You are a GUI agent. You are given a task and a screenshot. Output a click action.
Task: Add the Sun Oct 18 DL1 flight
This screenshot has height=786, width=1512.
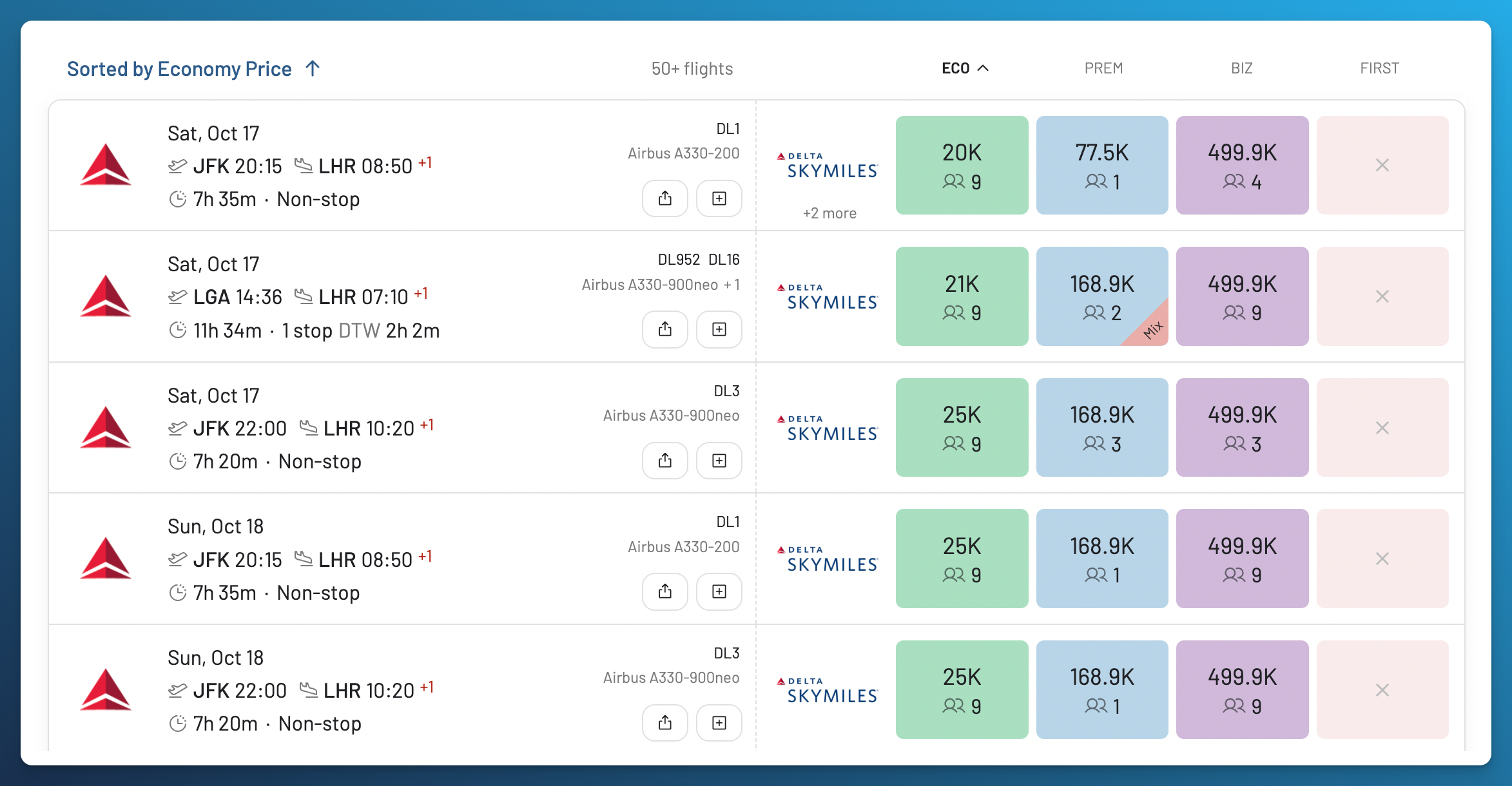pyautogui.click(x=719, y=591)
